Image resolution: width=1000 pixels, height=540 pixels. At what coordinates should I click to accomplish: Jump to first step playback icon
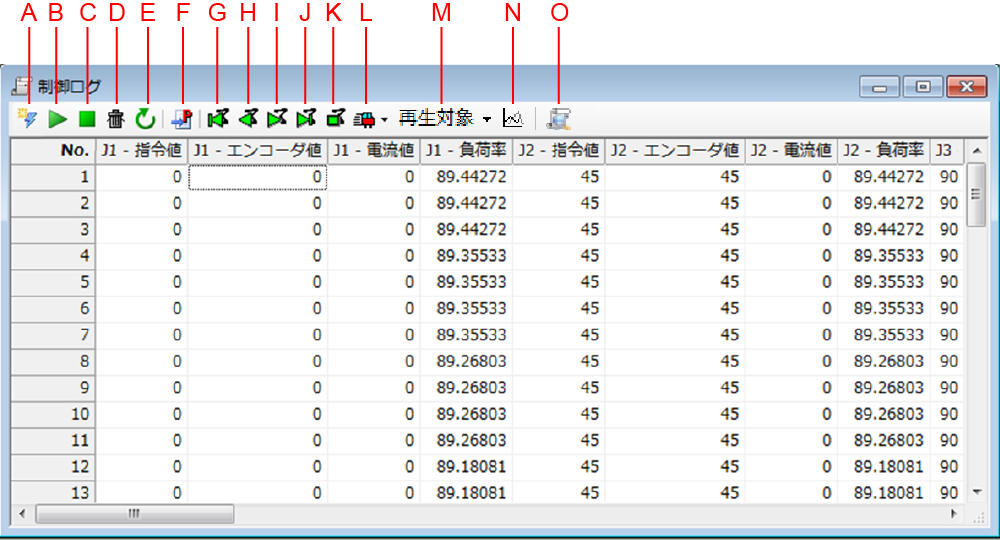point(217,119)
